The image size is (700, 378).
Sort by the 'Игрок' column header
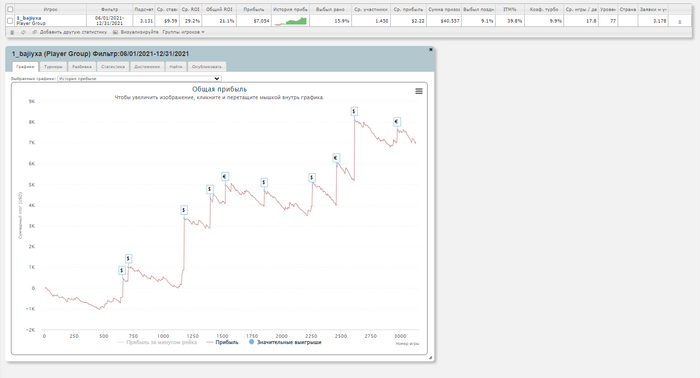tap(50, 9)
